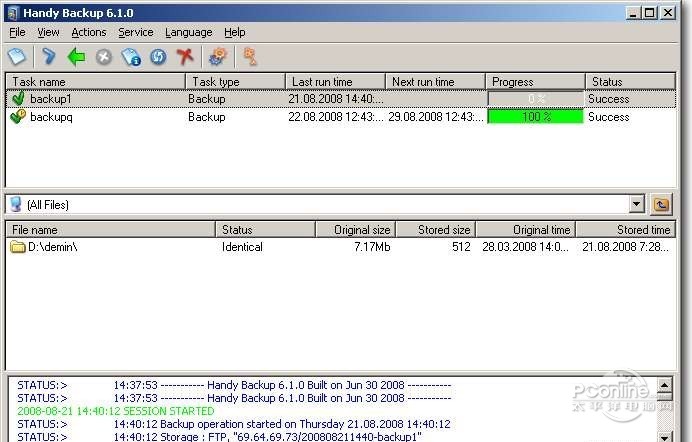Click the green left arrow restore icon
Screen dimensions: 692x442
(76, 57)
